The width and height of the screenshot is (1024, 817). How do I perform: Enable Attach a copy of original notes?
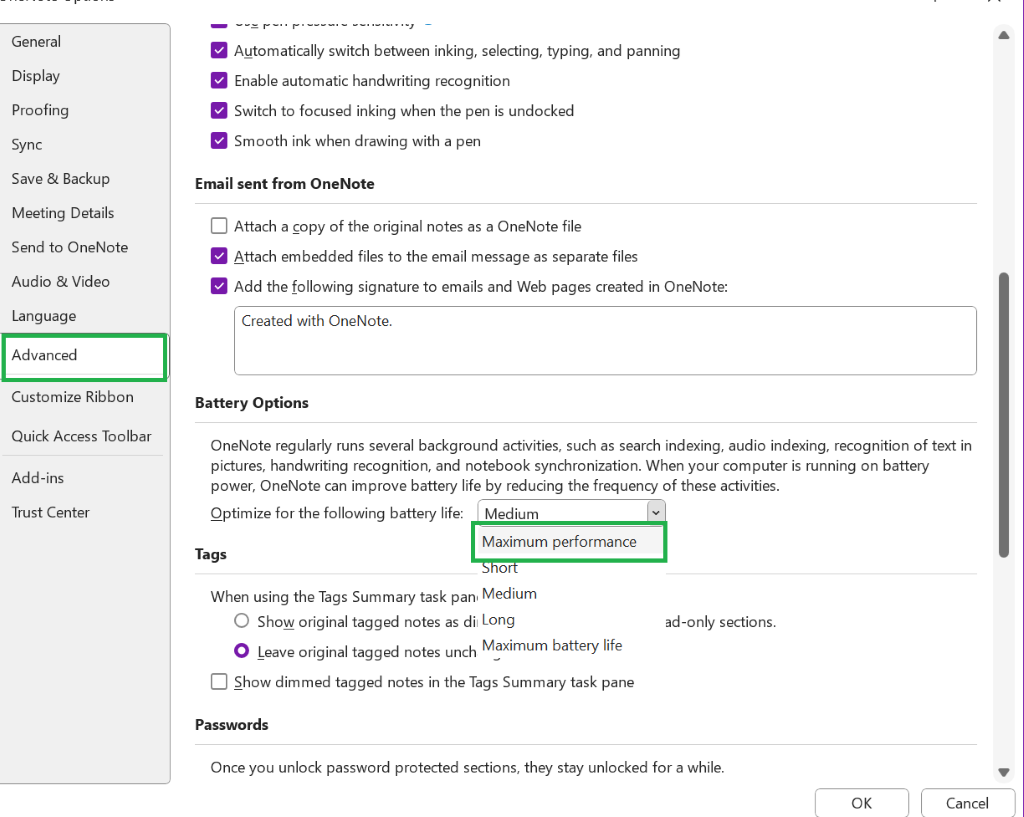[219, 226]
